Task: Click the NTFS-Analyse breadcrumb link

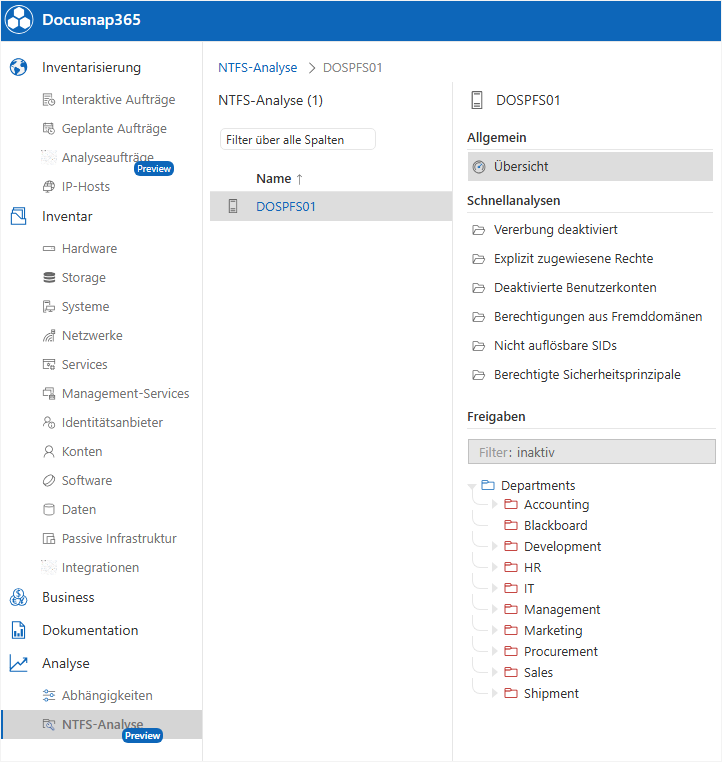Action: pyautogui.click(x=258, y=68)
